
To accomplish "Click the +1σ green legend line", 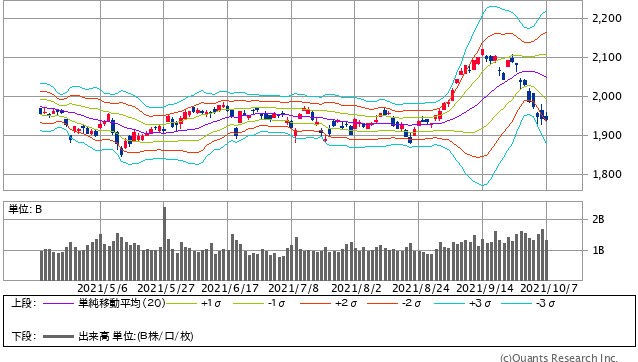I will tap(182, 303).
